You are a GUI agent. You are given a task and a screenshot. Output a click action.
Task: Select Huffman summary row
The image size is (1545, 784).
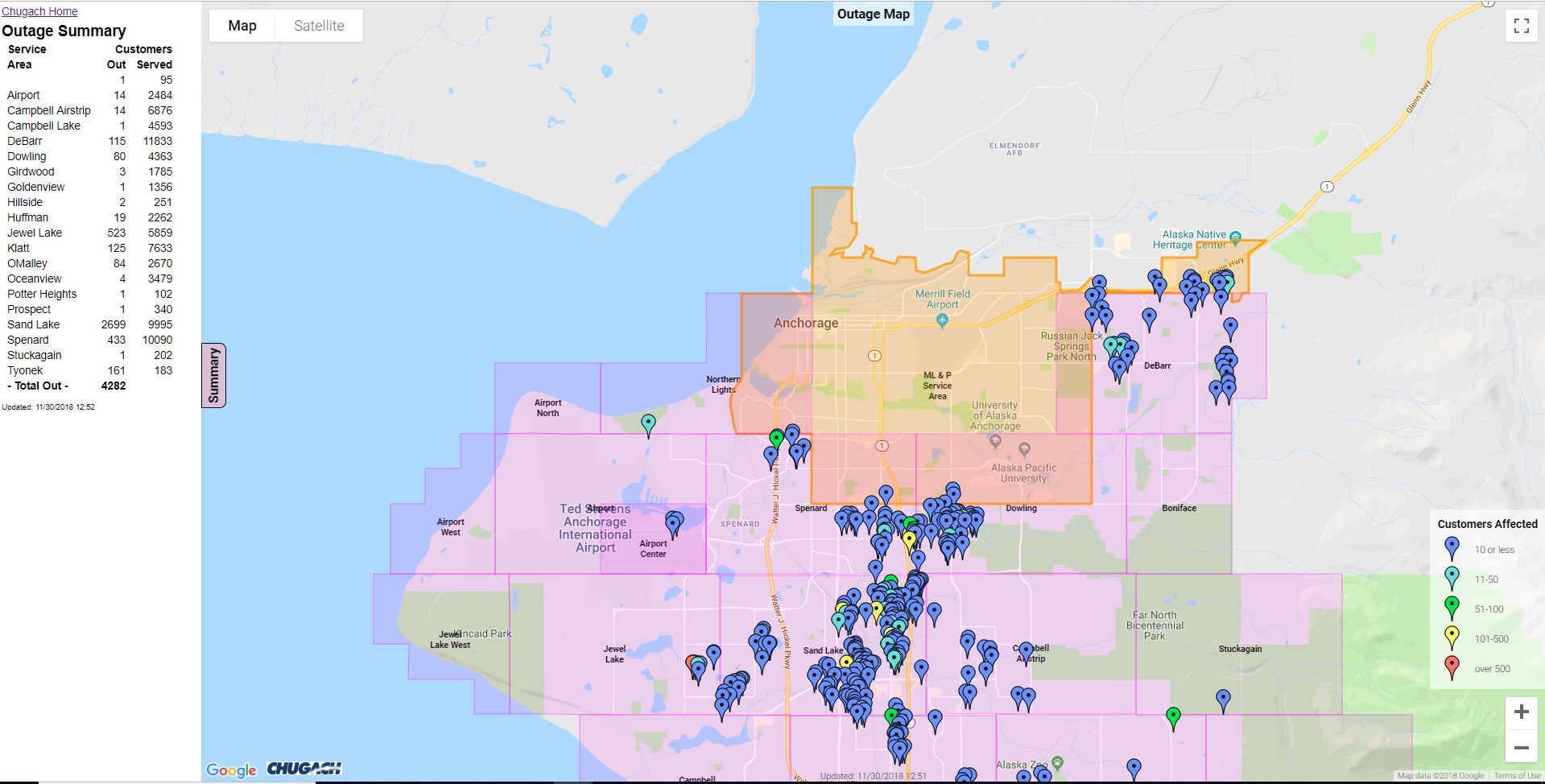[89, 217]
